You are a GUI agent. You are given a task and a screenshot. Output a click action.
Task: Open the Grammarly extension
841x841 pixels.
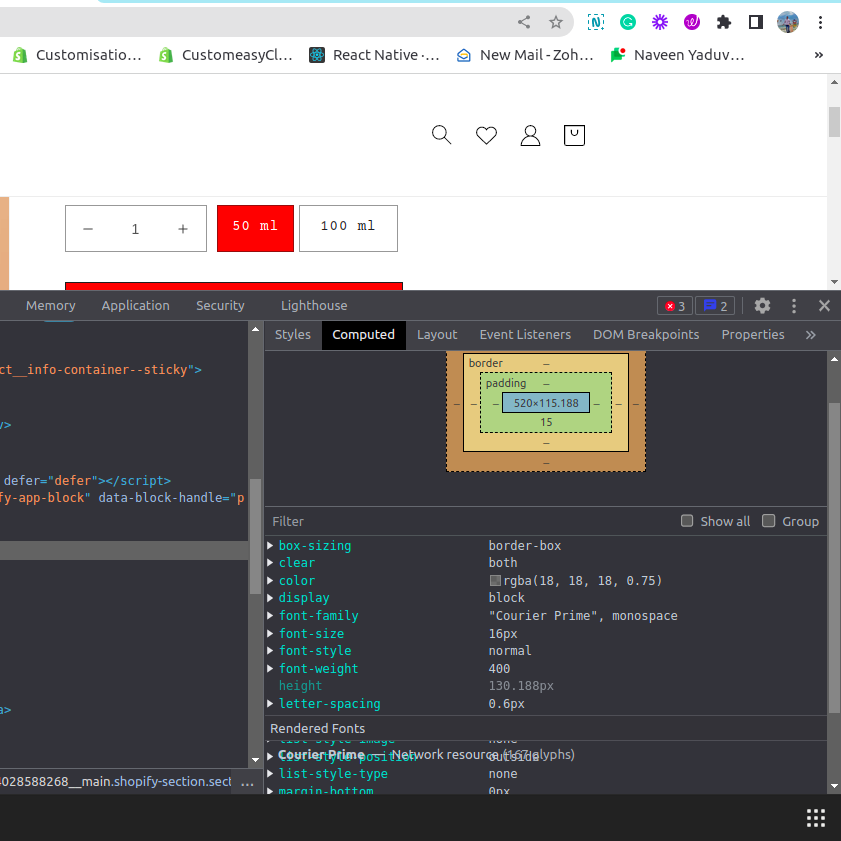[x=628, y=22]
